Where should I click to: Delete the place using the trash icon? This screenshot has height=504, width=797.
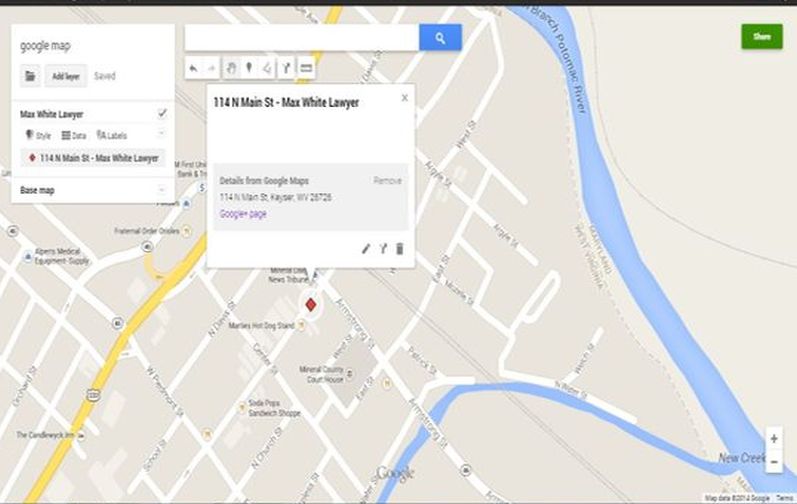400,248
